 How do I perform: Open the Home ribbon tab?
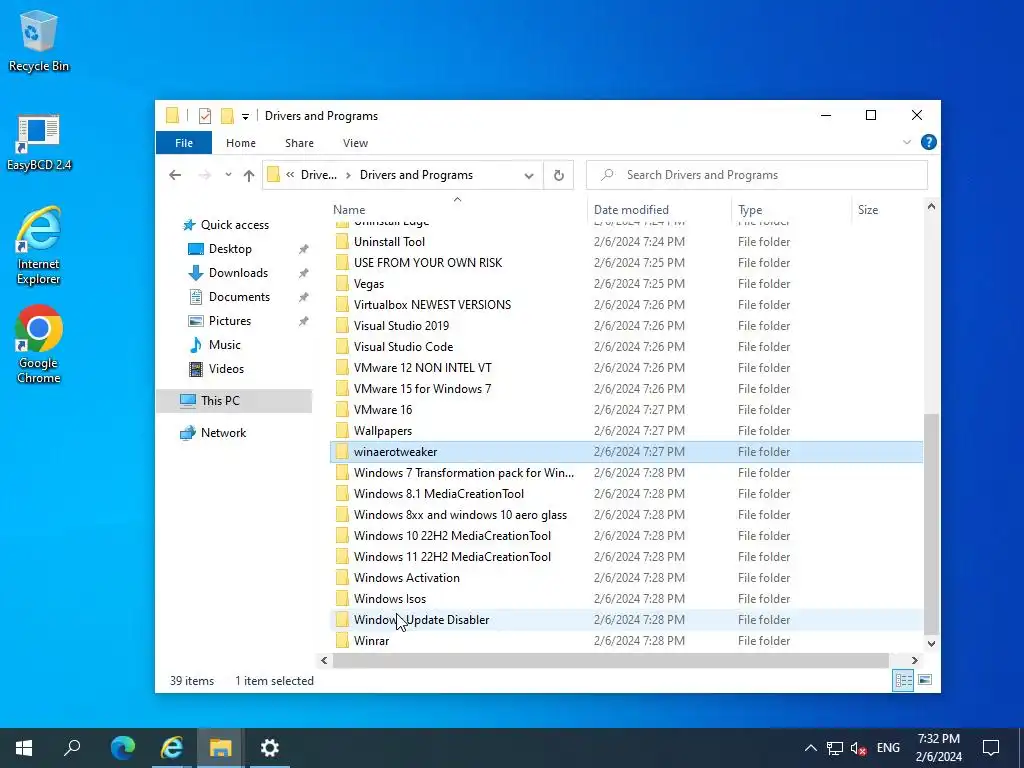point(241,142)
